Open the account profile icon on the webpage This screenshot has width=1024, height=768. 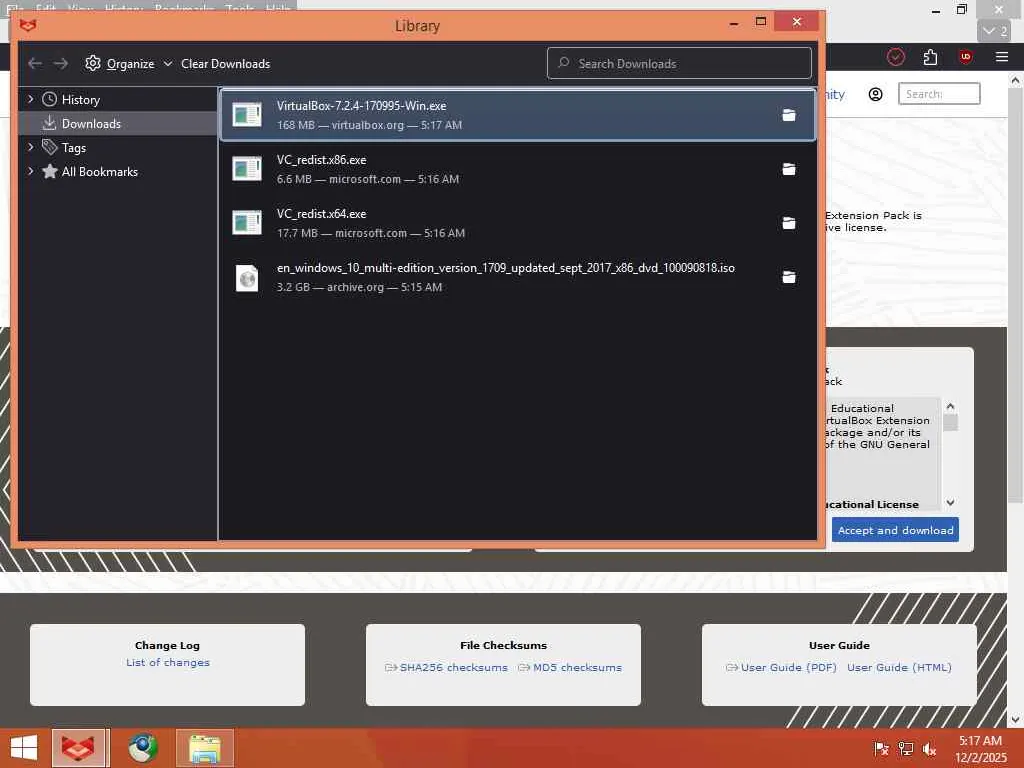(x=876, y=94)
